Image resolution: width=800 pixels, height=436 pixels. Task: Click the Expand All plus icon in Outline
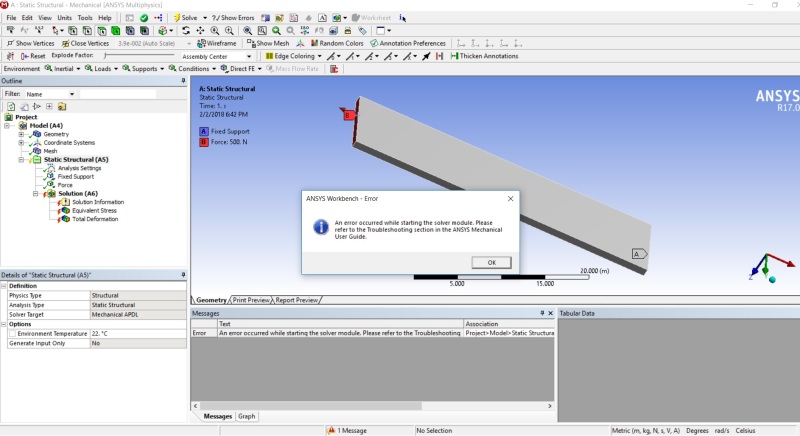click(49, 107)
